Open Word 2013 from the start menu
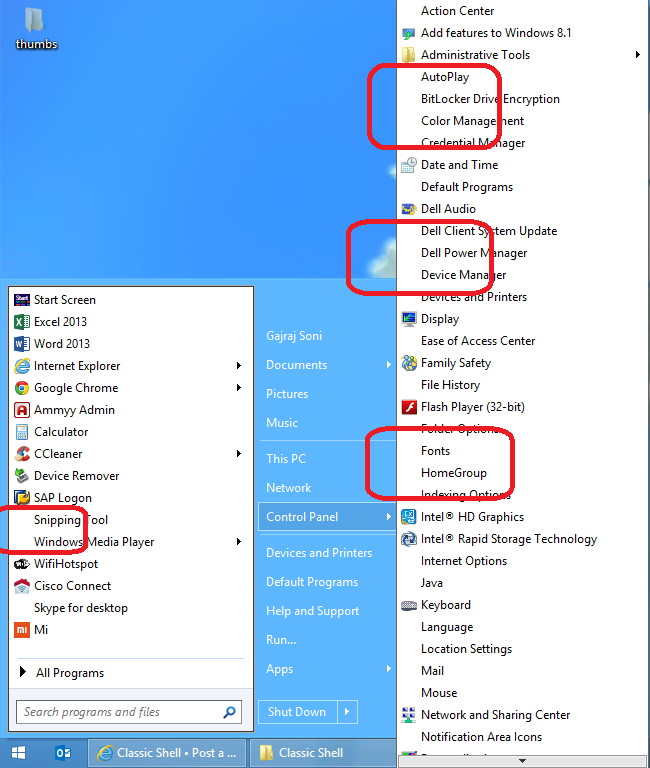Viewport: 650px width, 768px height. pos(22,344)
